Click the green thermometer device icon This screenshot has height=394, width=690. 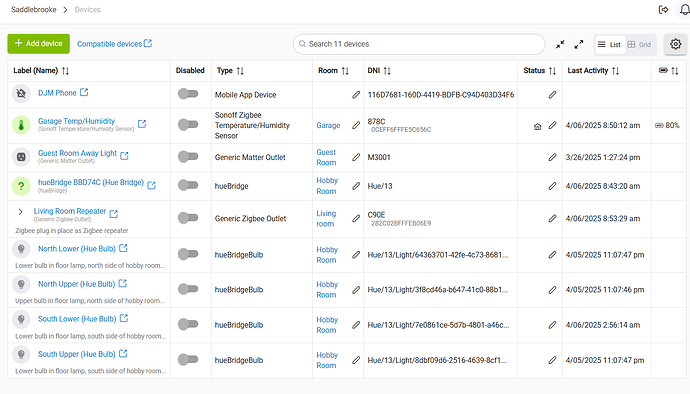[x=21, y=125]
